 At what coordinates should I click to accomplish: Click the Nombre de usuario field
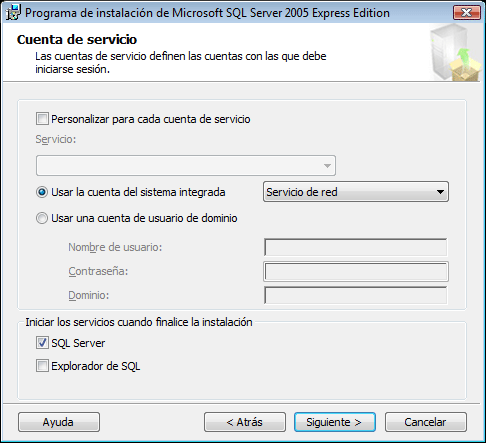(356, 247)
